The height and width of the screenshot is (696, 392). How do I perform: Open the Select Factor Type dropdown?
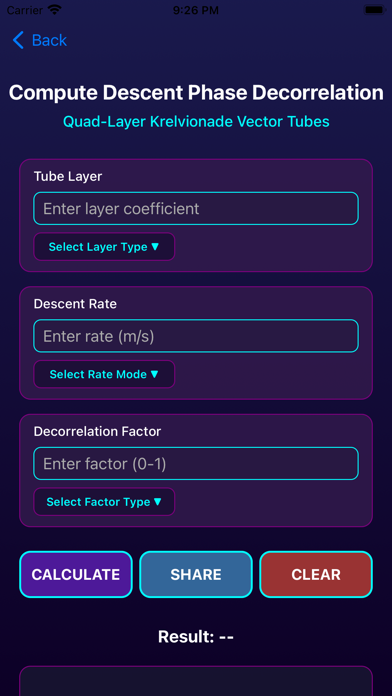104,502
